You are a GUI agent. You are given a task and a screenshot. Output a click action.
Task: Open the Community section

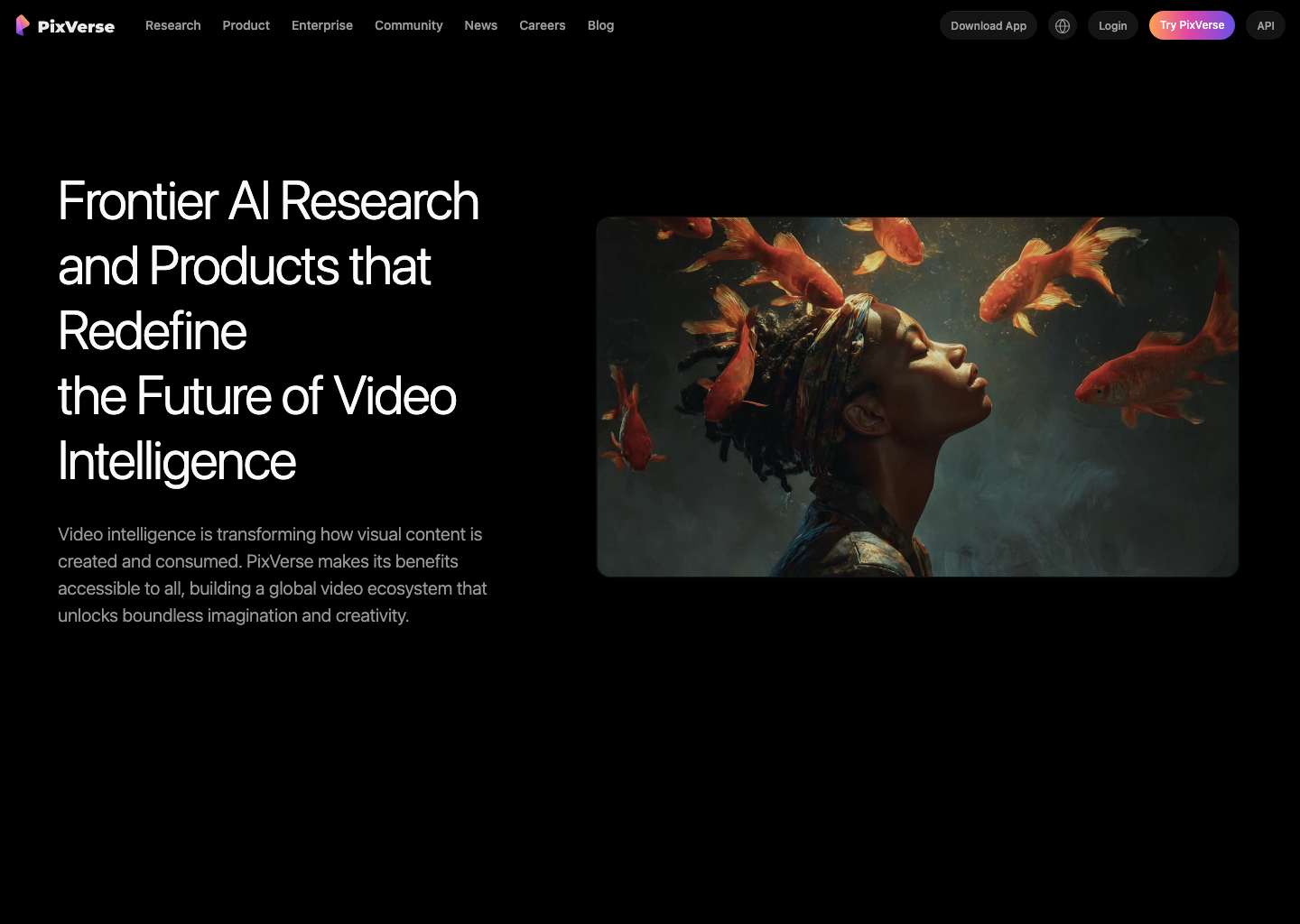pyautogui.click(x=408, y=25)
